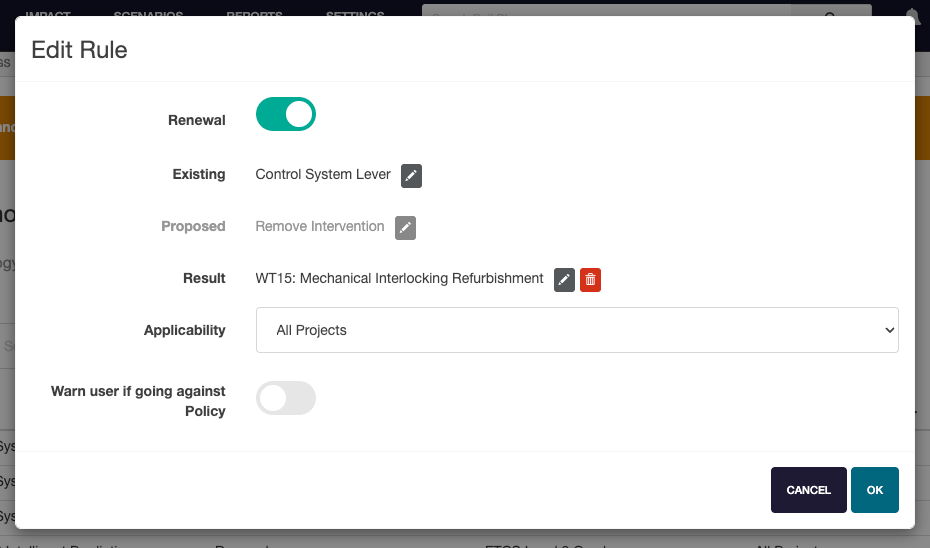
Task: Go to the Reports menu
Action: [254, 14]
